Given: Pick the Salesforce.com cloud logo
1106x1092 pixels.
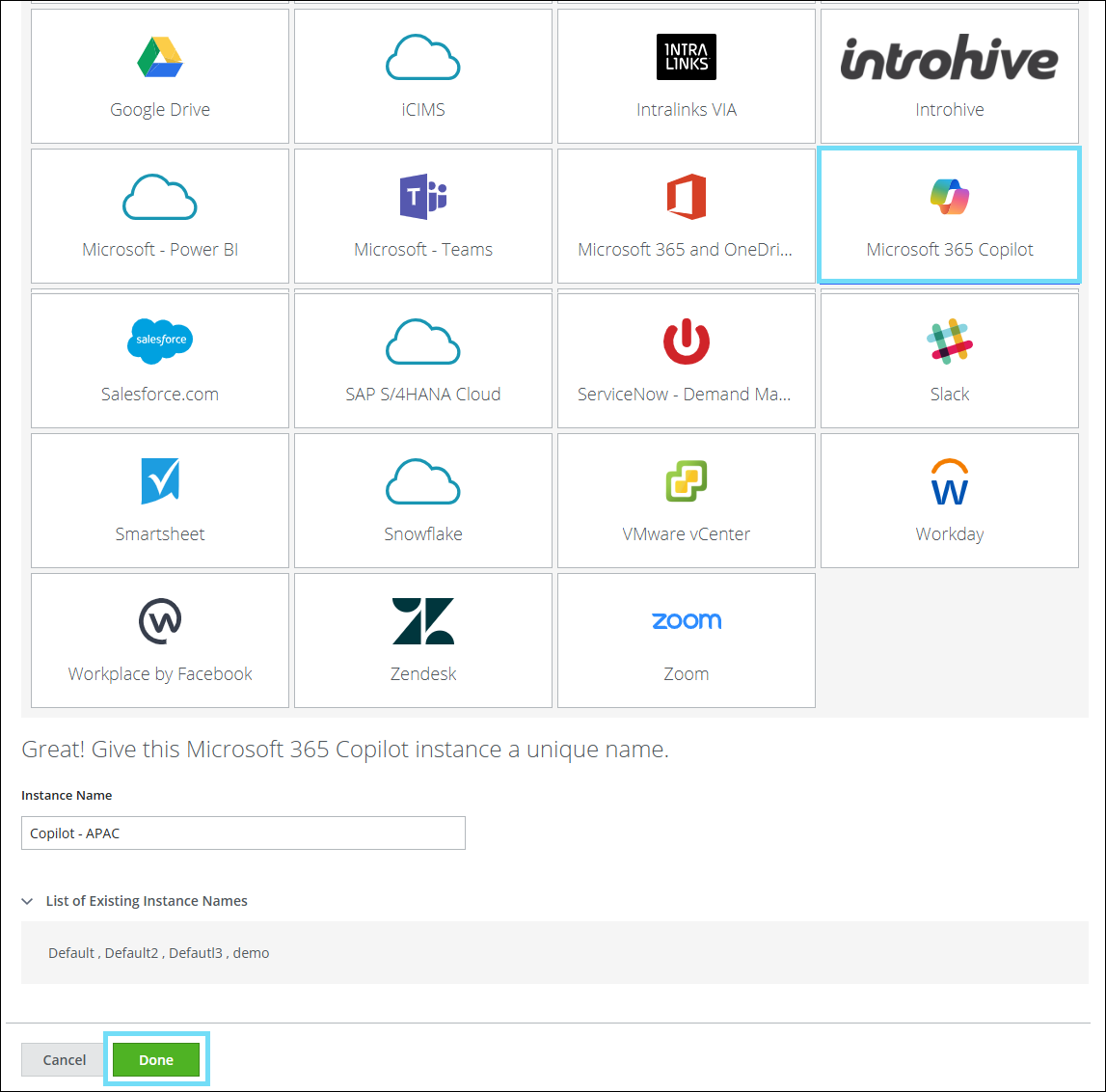Looking at the screenshot, I should 160,341.
